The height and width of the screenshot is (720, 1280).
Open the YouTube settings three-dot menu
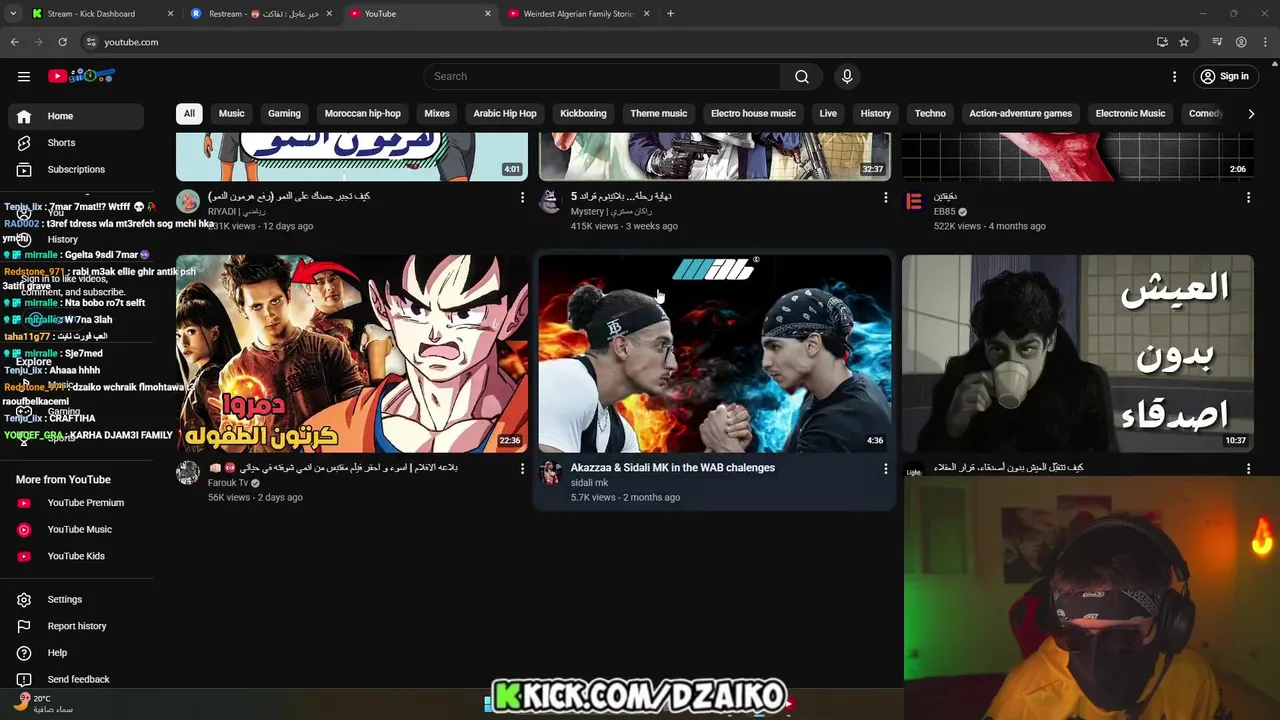point(1175,76)
